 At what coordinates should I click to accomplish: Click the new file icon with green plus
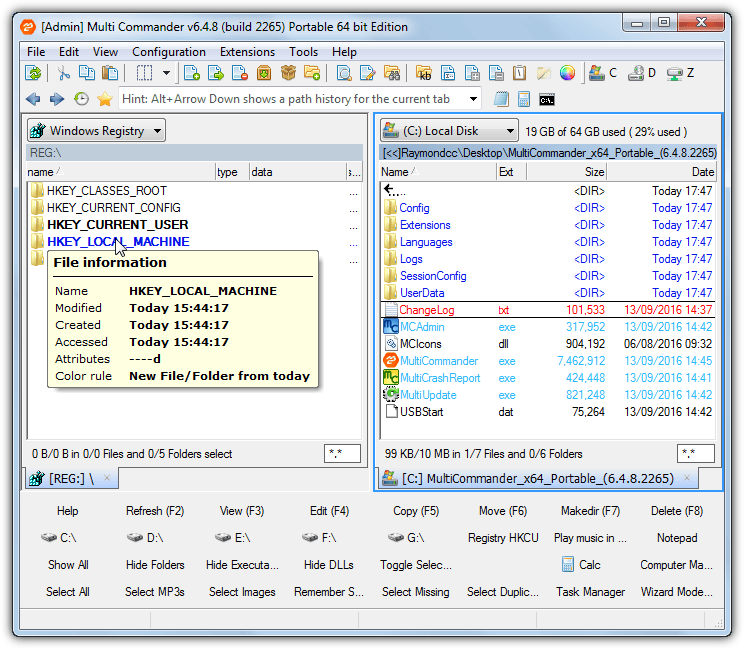(x=192, y=74)
